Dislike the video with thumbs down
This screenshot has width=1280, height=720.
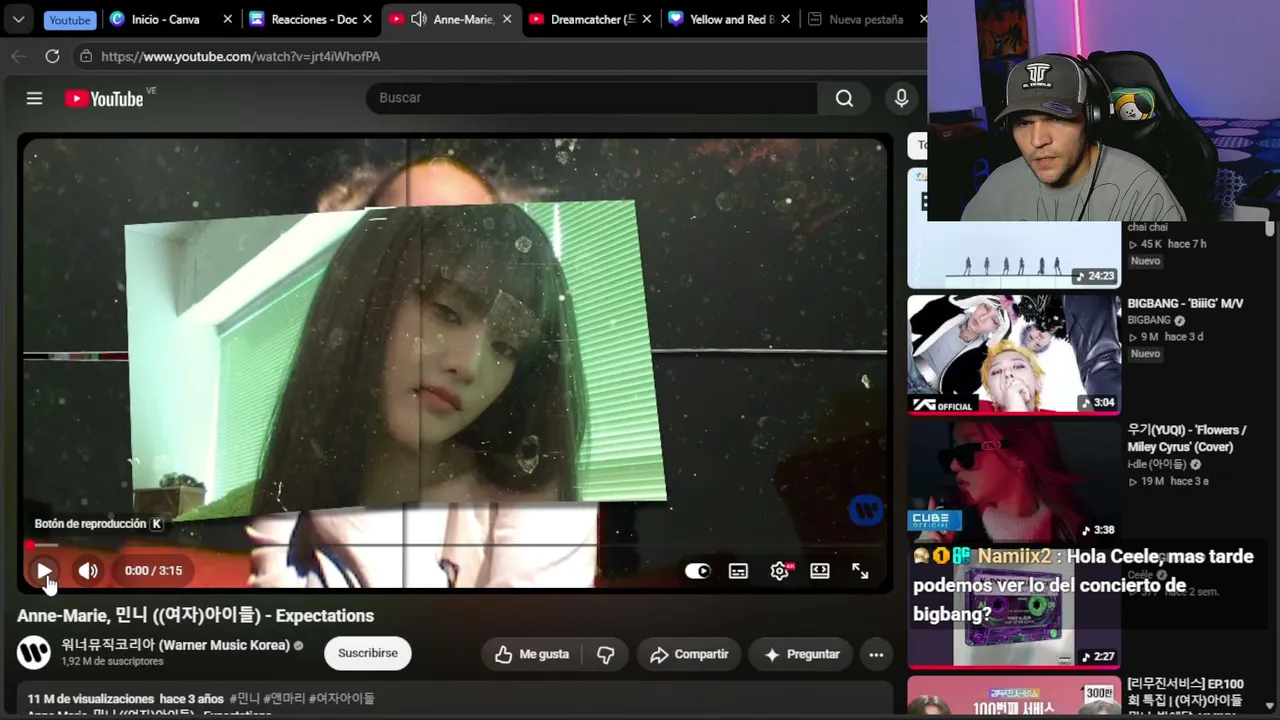tap(606, 654)
